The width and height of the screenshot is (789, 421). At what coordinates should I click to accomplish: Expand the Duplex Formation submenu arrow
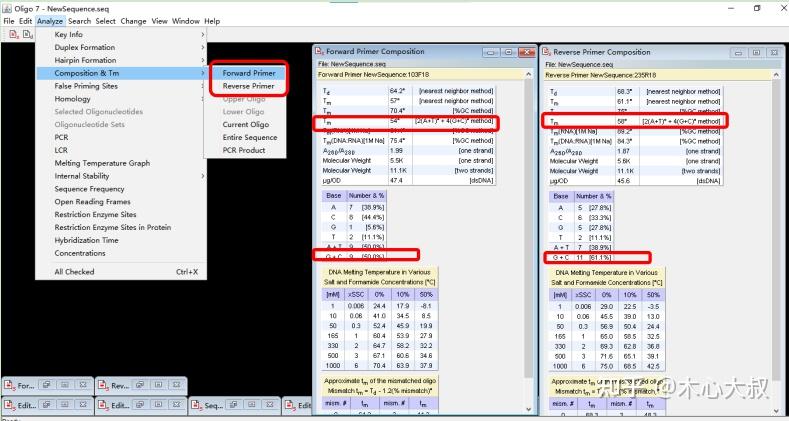pyautogui.click(x=203, y=47)
